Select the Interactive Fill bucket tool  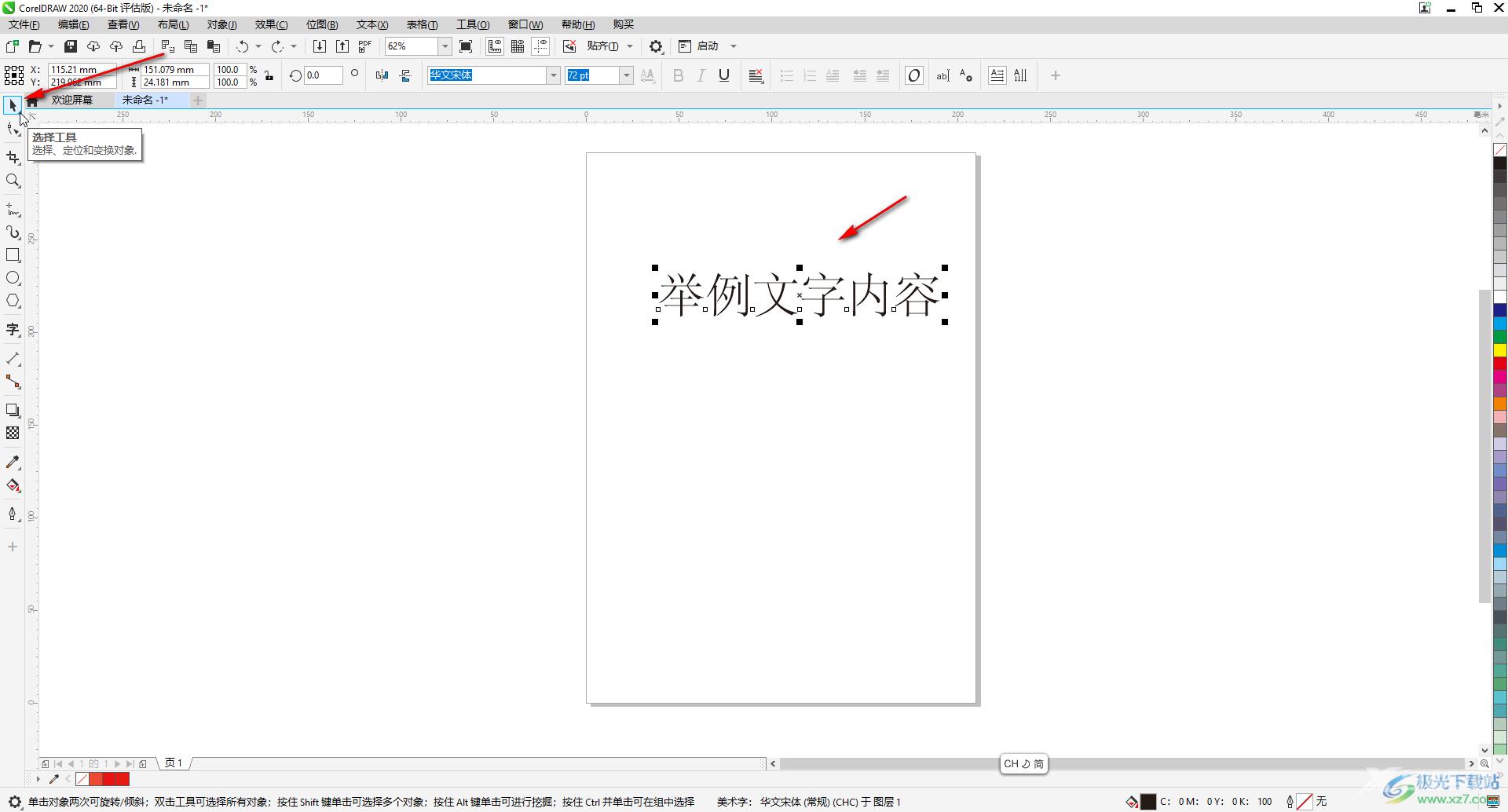[13, 485]
